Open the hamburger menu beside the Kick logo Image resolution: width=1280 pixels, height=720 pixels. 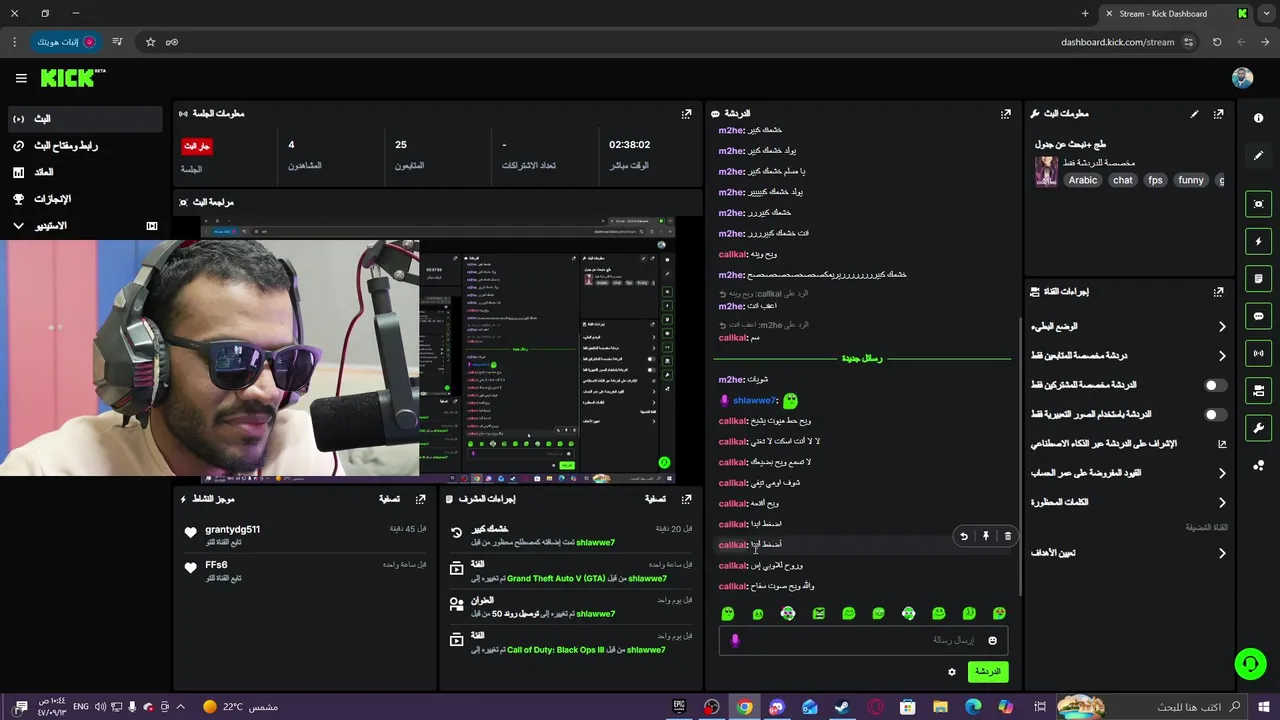(x=21, y=78)
